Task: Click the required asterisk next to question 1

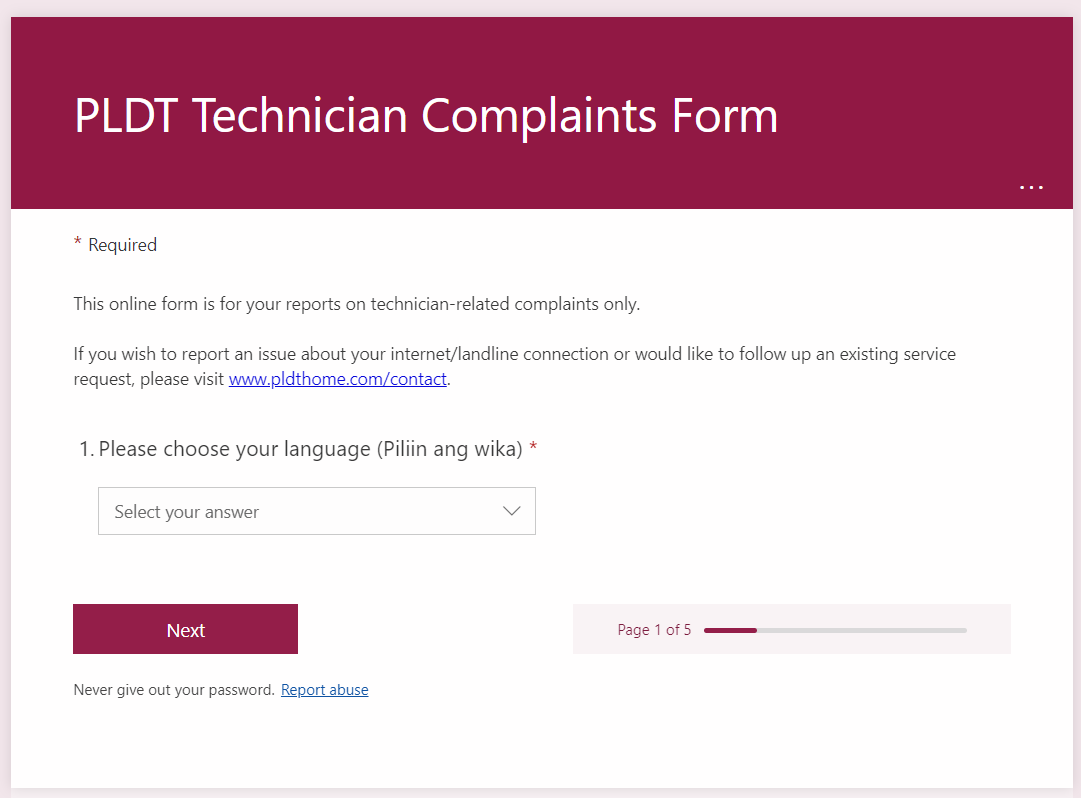Action: pos(533,448)
